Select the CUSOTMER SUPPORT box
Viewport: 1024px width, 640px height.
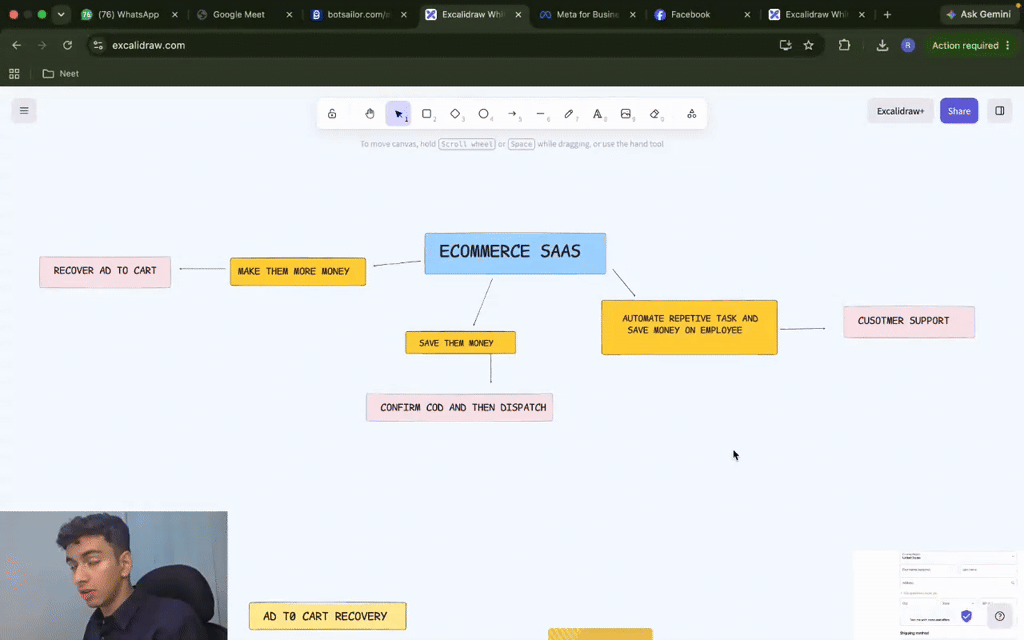(909, 322)
